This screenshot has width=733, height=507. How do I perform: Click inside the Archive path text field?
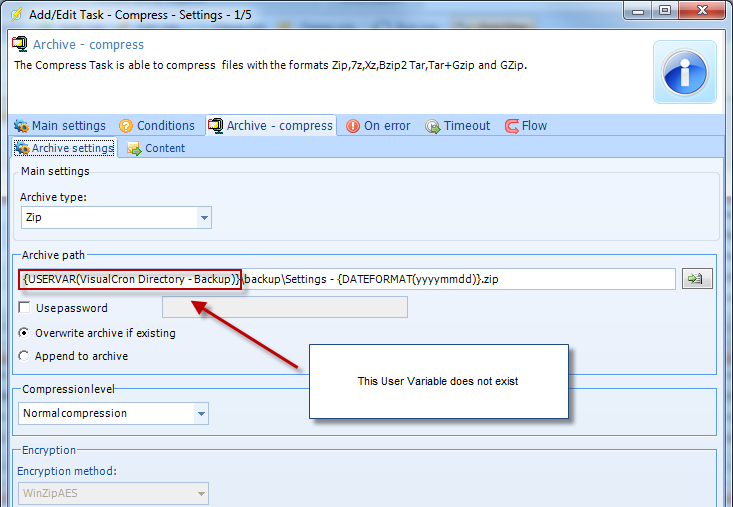click(x=450, y=279)
